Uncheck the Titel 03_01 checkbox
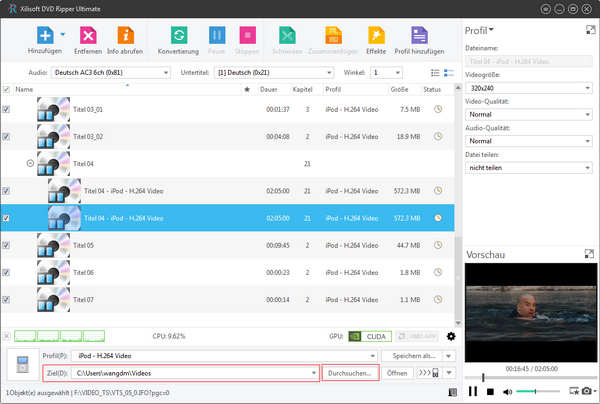 (6, 109)
